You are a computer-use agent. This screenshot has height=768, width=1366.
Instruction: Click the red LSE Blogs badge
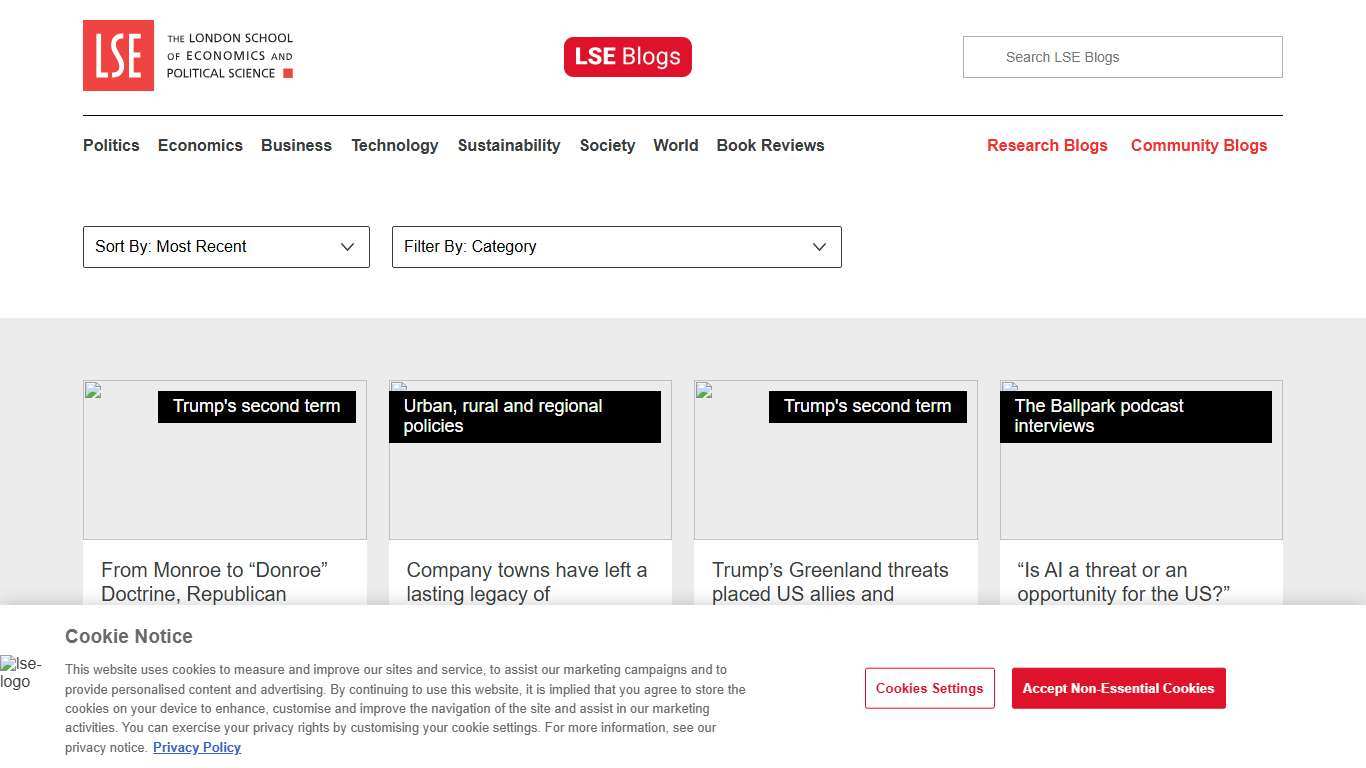tap(627, 57)
